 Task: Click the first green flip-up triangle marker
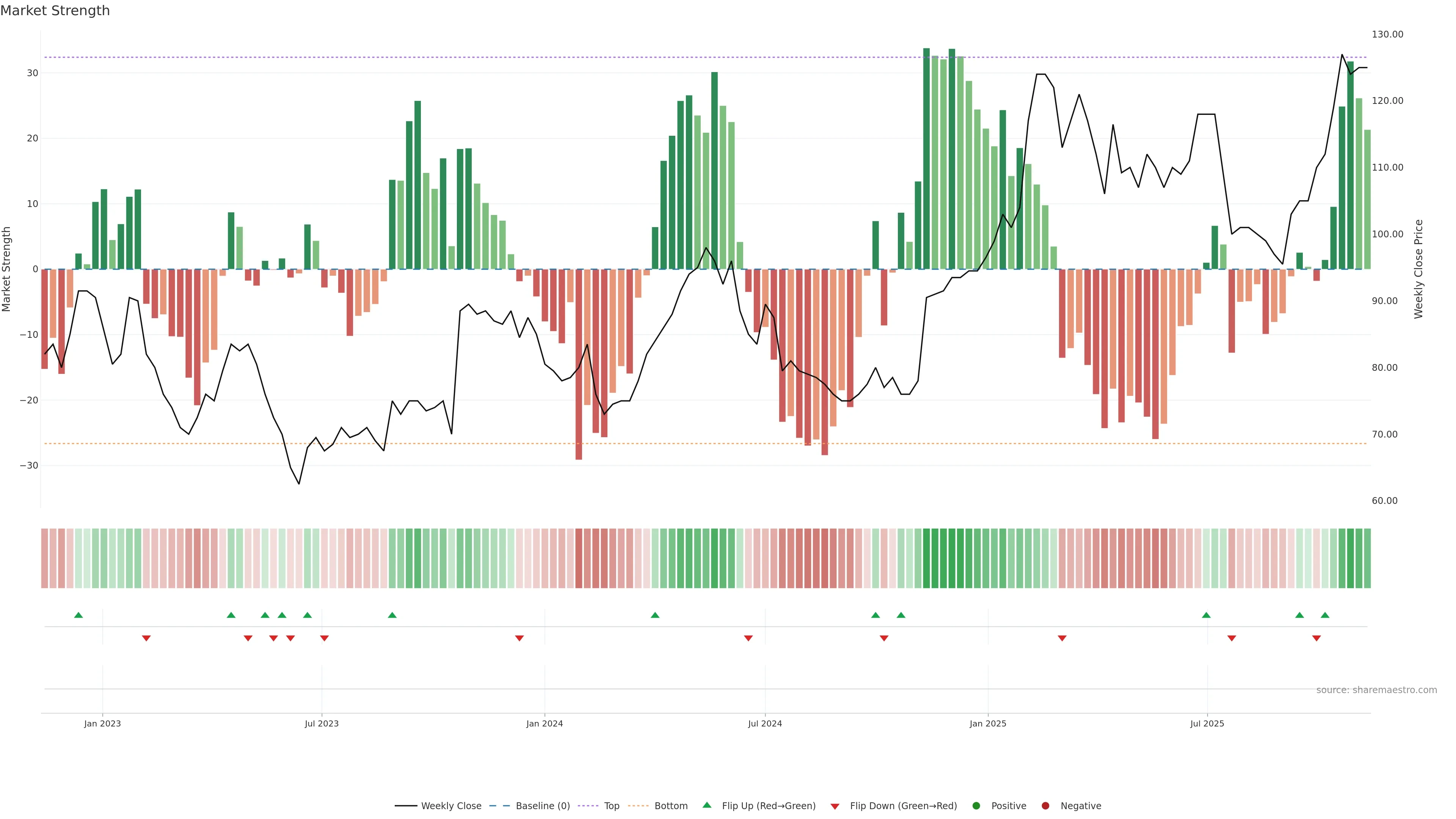pos(78,615)
